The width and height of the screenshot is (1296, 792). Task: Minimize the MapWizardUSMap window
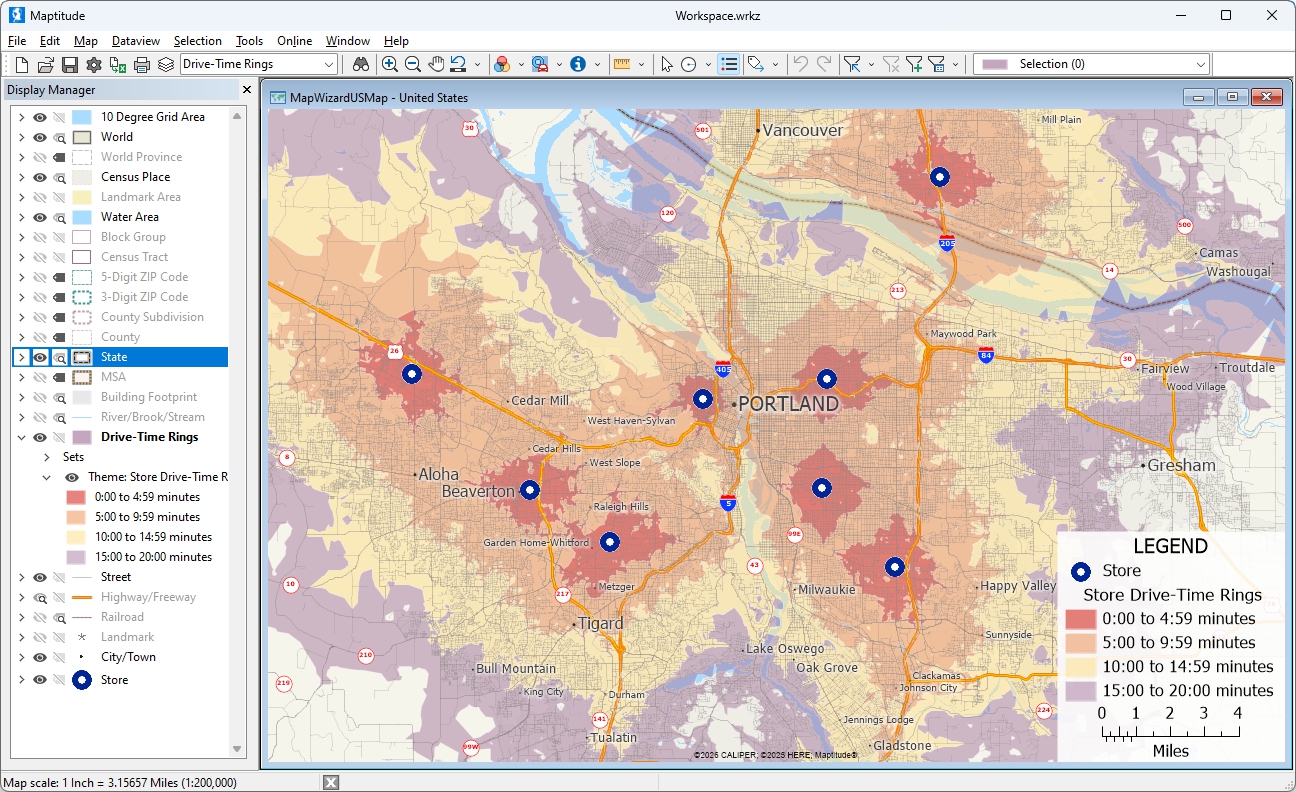click(x=1198, y=97)
